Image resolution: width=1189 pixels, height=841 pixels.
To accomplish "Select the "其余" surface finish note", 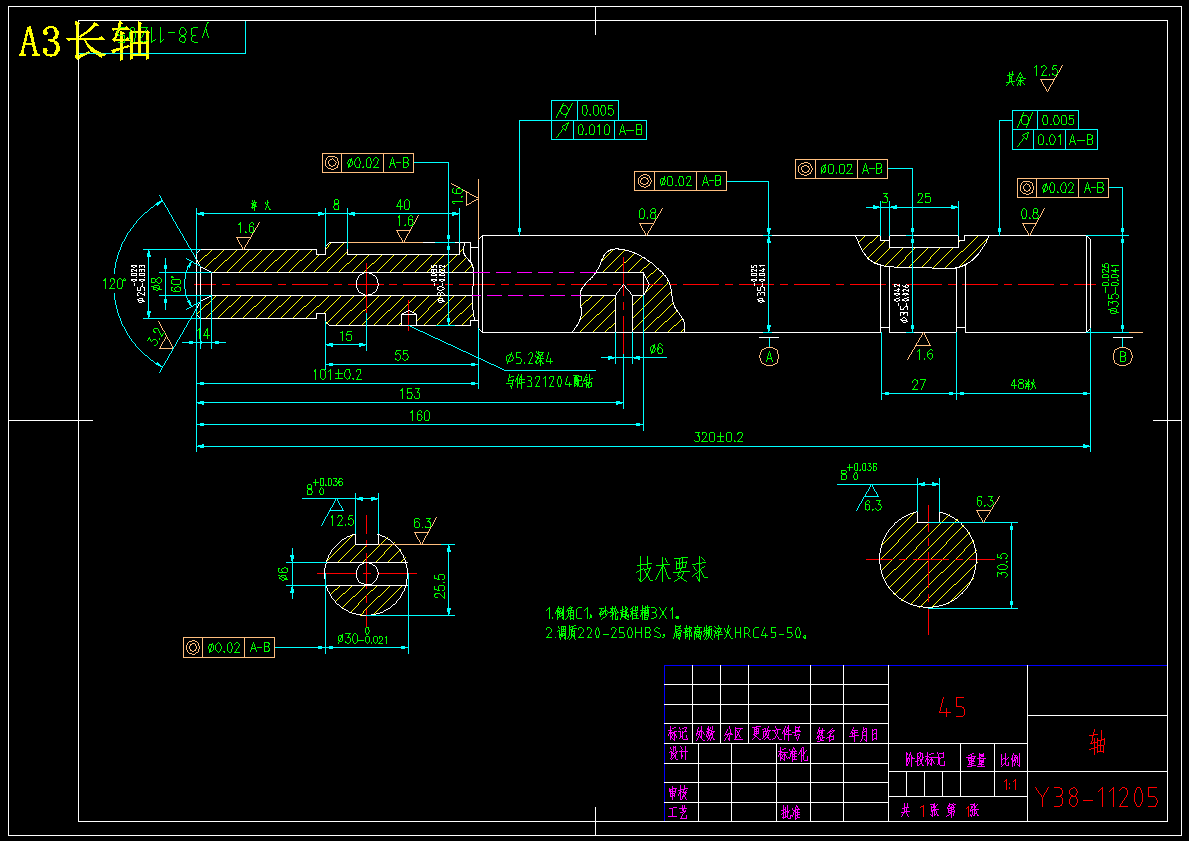I will (1015, 79).
